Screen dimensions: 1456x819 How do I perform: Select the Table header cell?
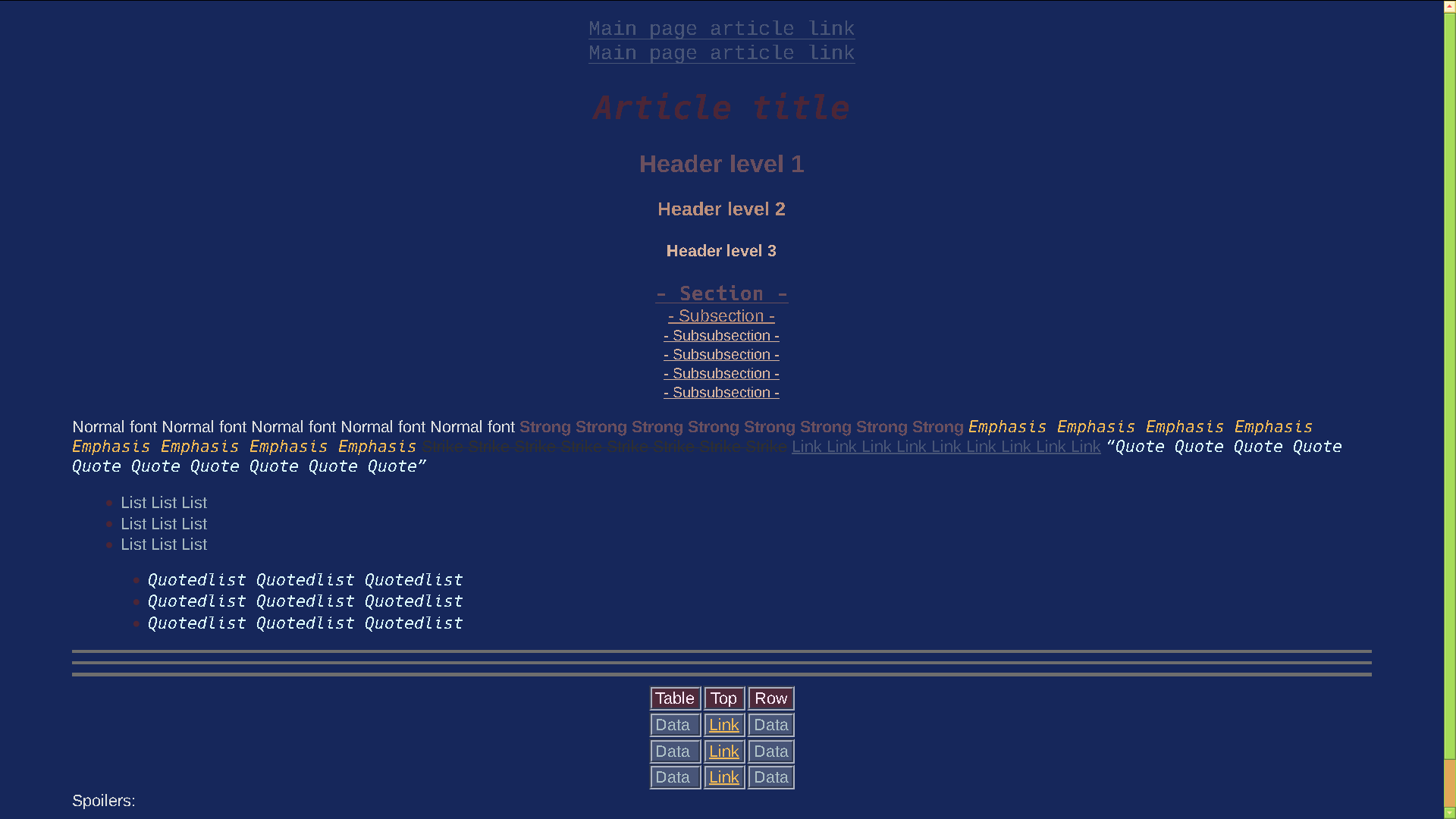674,698
